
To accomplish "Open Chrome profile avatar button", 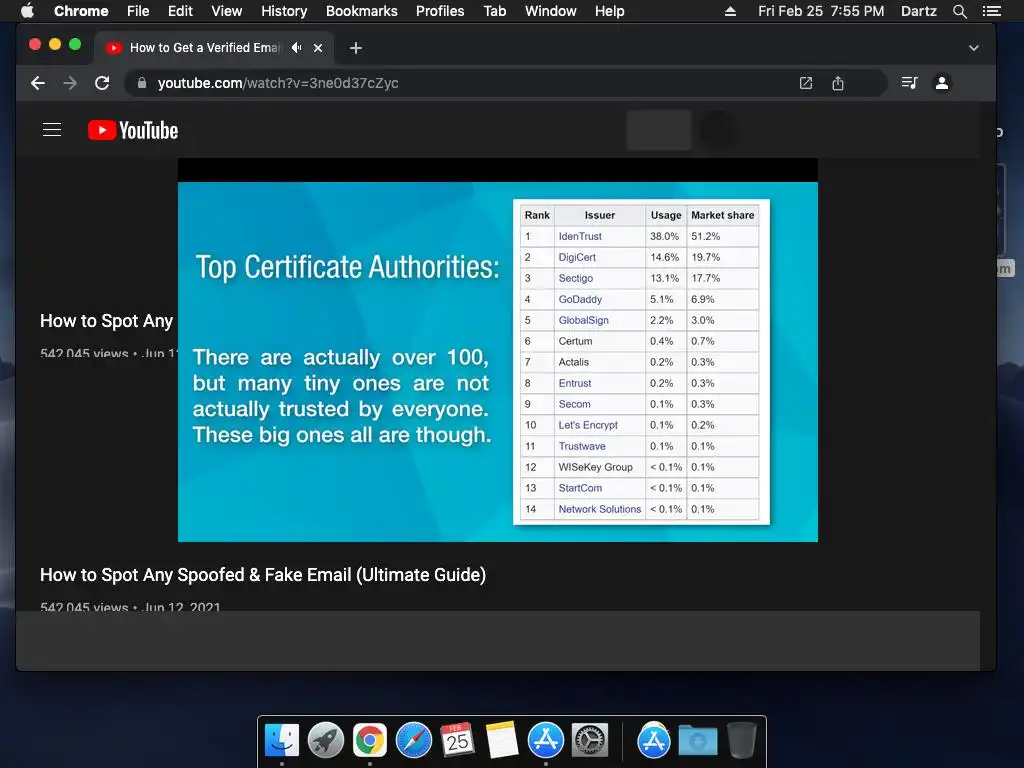I will click(x=942, y=83).
